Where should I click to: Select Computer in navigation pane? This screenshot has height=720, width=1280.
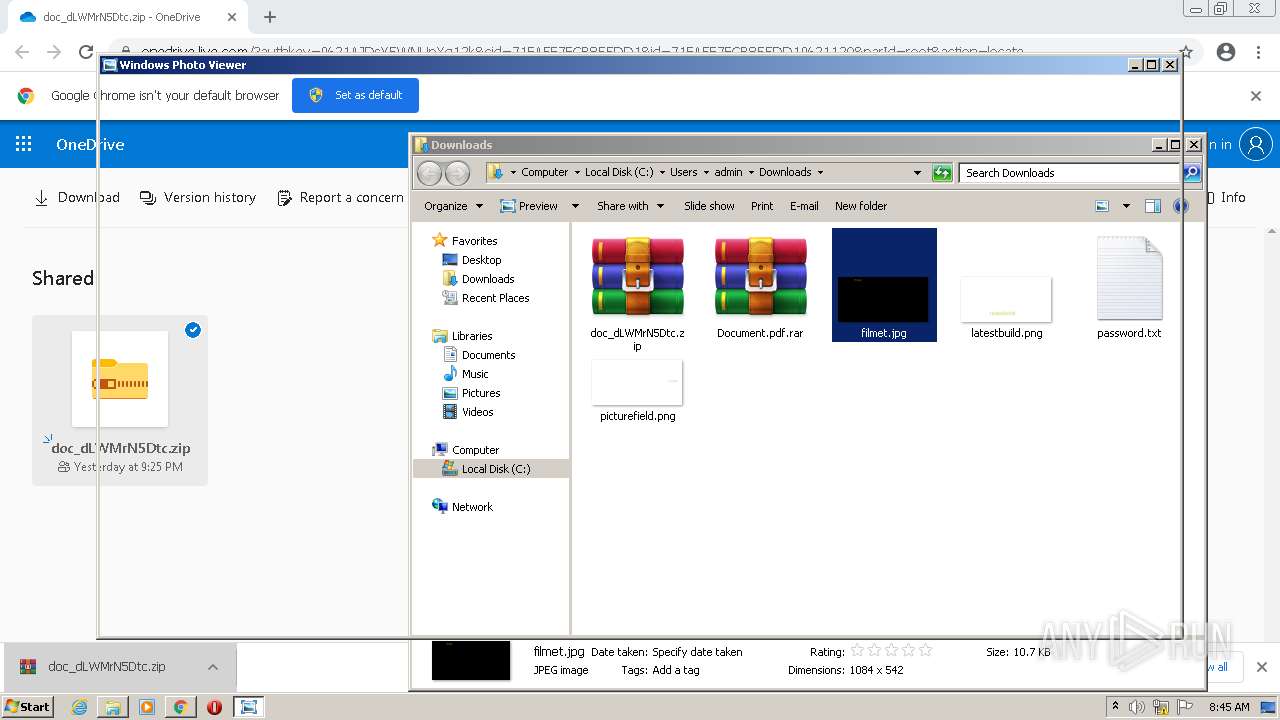(x=475, y=450)
